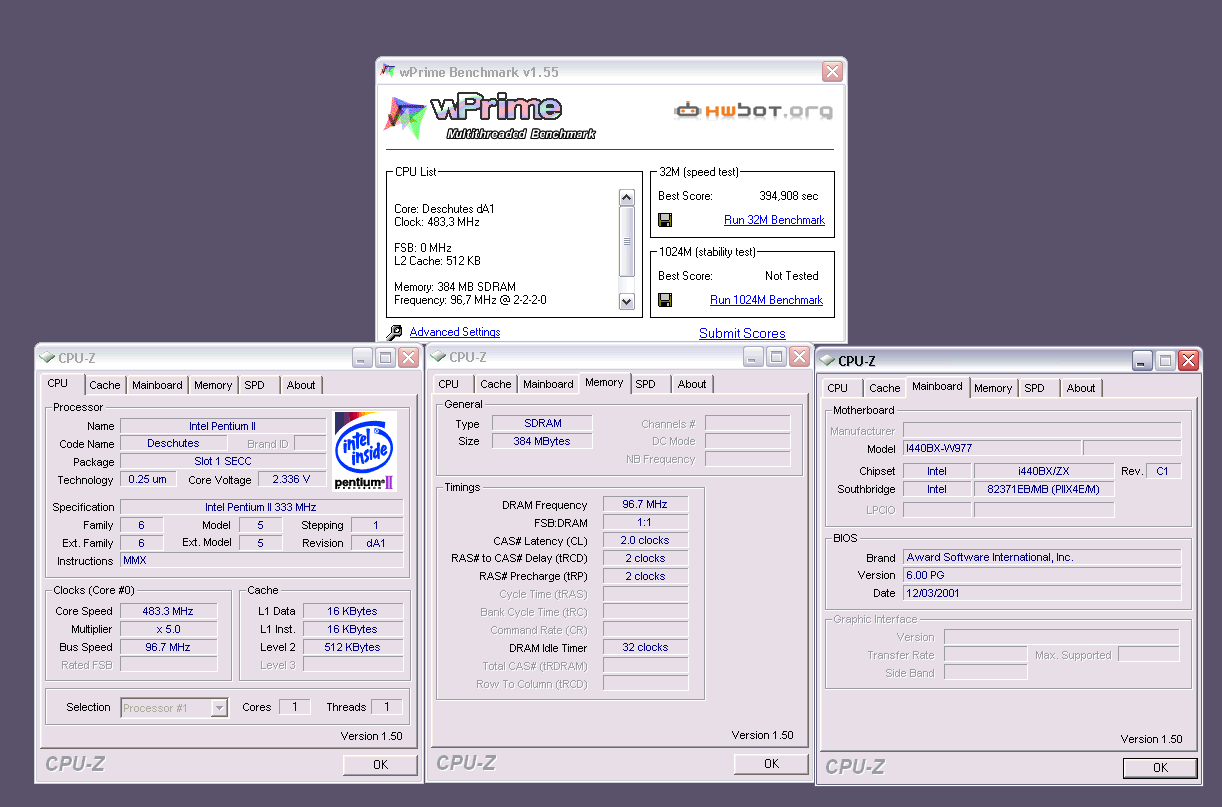The width and height of the screenshot is (1222, 807).
Task: Click the save icon beside Run 1024M Benchmark
Action: (x=665, y=300)
